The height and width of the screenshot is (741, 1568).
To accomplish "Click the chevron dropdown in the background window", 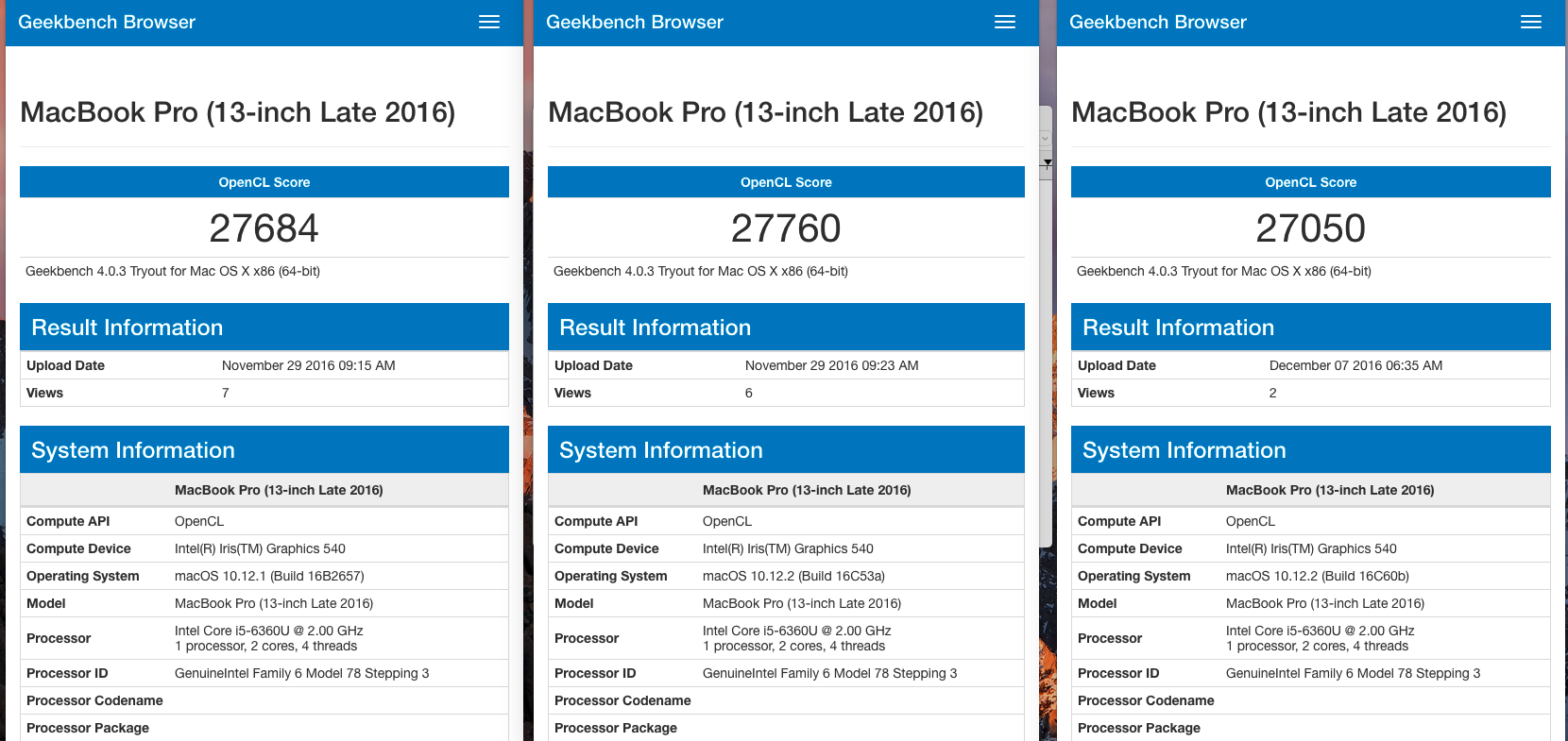I will pos(1046,138).
